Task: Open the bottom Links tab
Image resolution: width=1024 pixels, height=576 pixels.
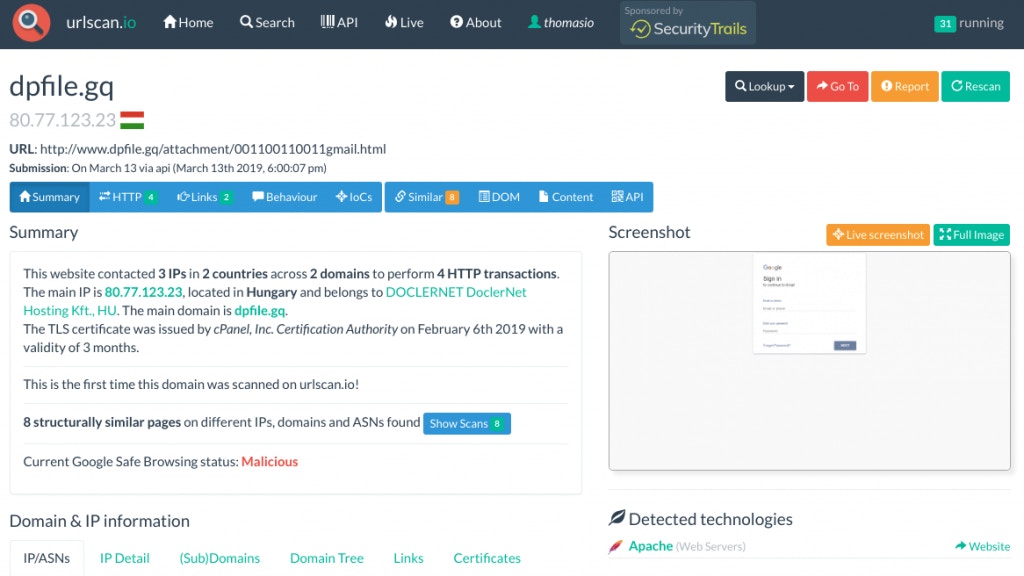Action: pos(408,558)
